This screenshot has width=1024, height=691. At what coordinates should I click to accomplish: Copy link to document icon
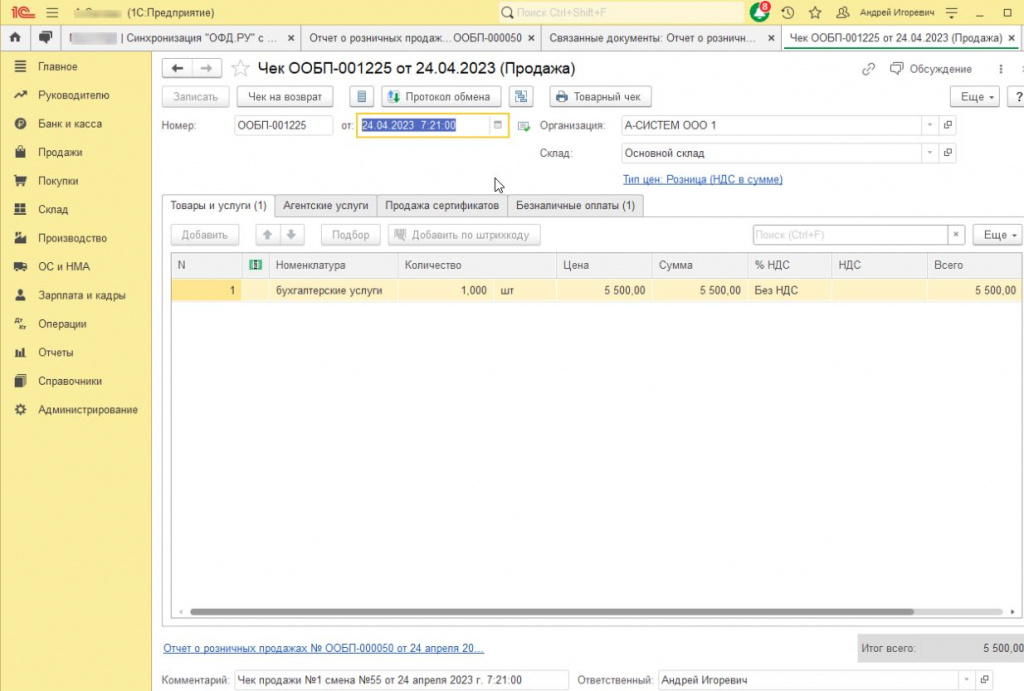point(868,69)
